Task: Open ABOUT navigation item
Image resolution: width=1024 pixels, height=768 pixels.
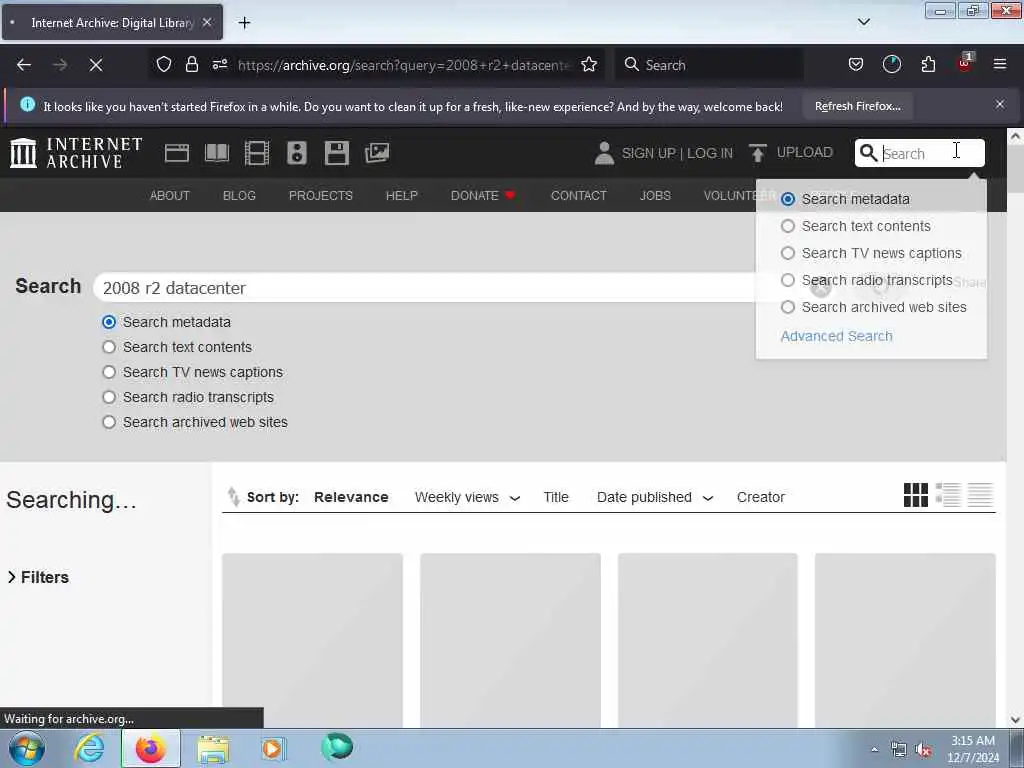Action: pos(170,195)
